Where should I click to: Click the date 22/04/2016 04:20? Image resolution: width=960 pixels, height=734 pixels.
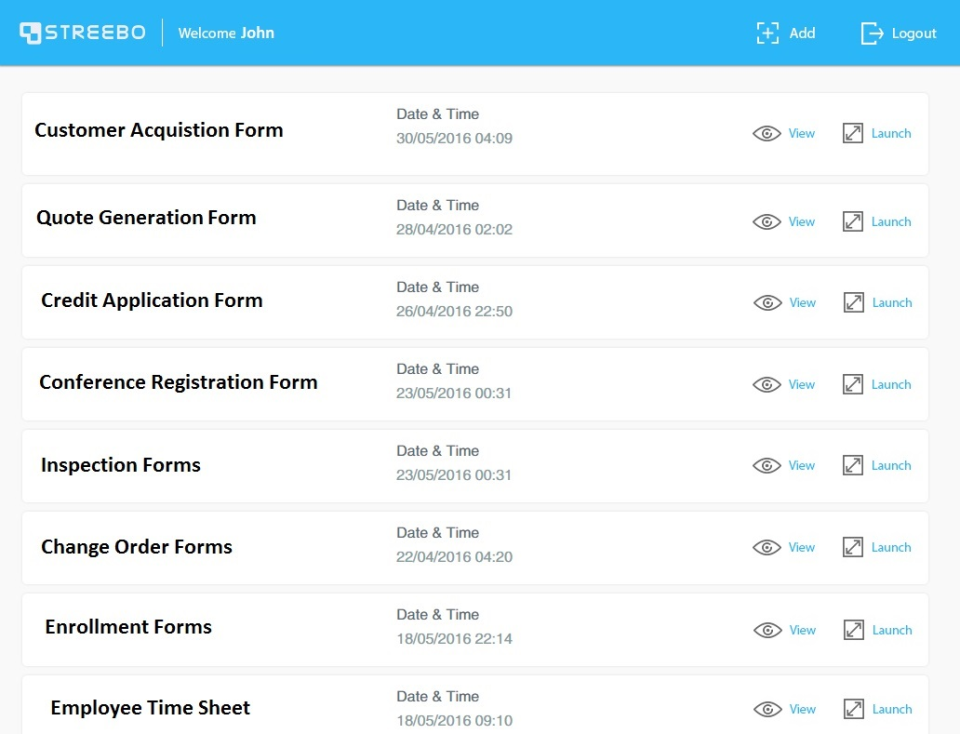(454, 557)
